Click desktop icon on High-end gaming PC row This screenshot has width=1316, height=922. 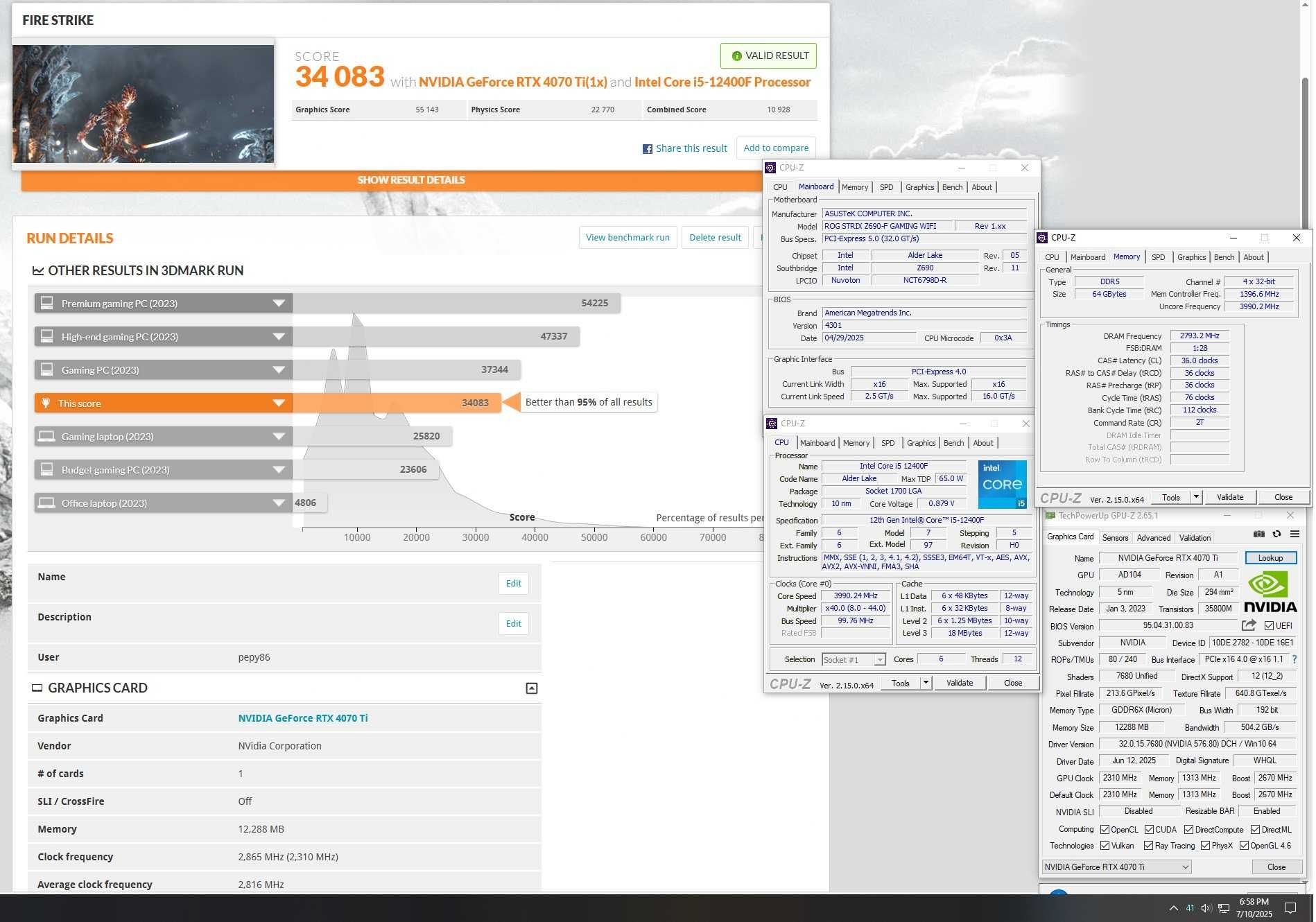click(46, 336)
